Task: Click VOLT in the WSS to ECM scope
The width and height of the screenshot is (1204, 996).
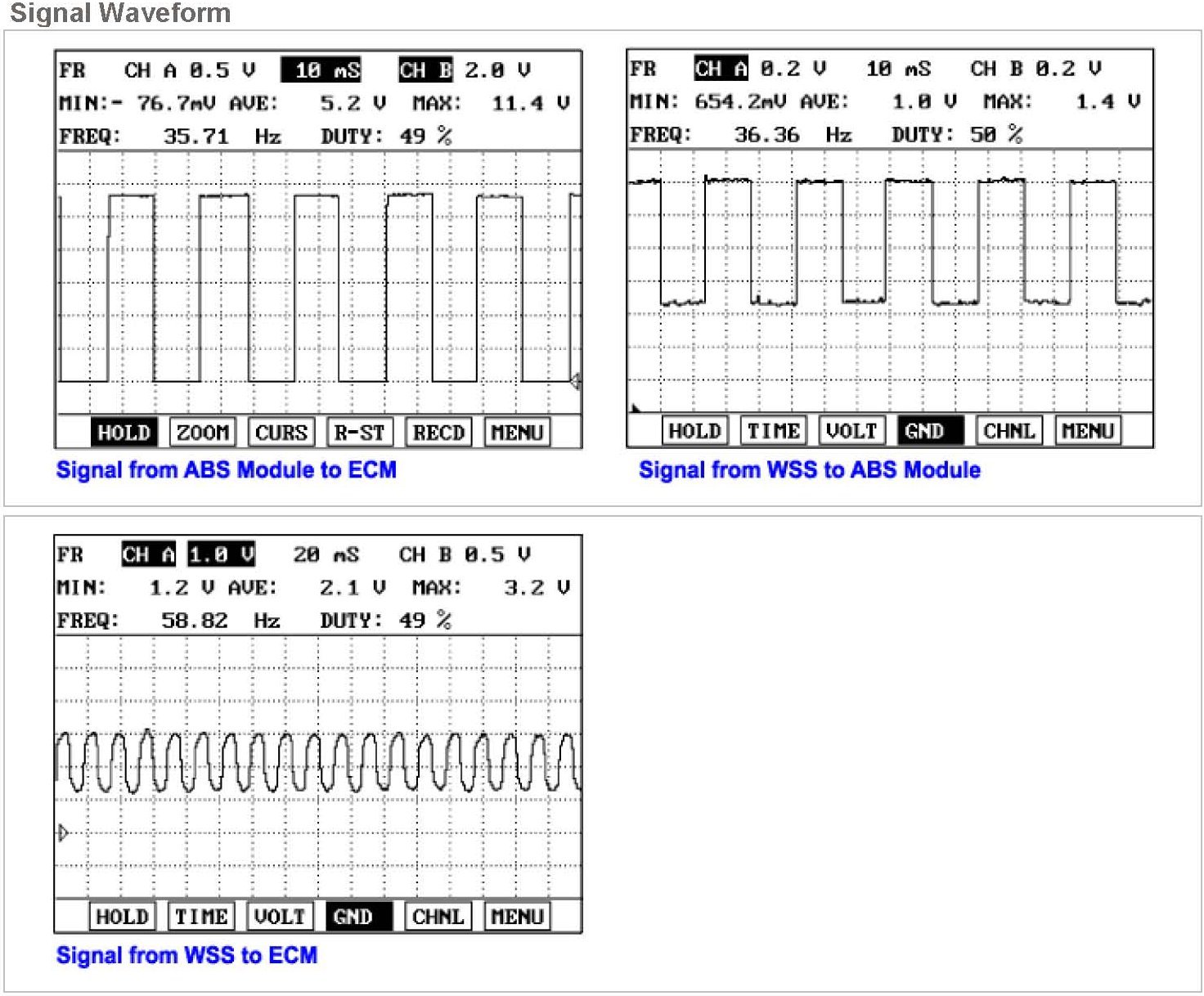Action: coord(279,917)
